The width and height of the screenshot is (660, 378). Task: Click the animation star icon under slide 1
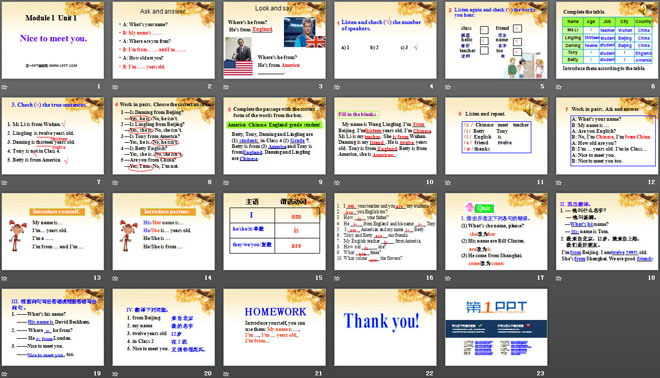coord(5,87)
